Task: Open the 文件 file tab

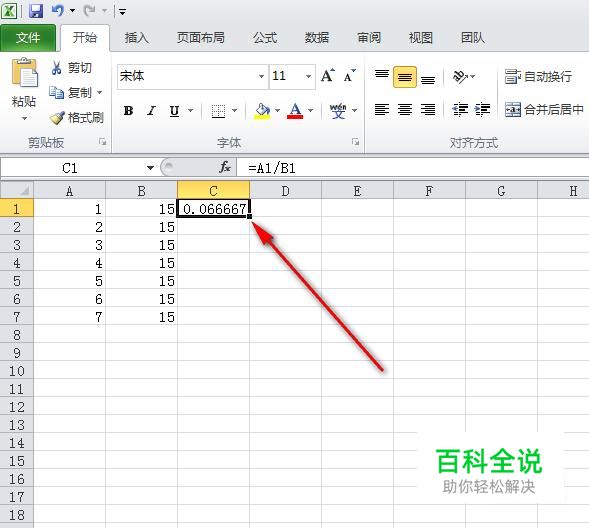Action: click(28, 38)
